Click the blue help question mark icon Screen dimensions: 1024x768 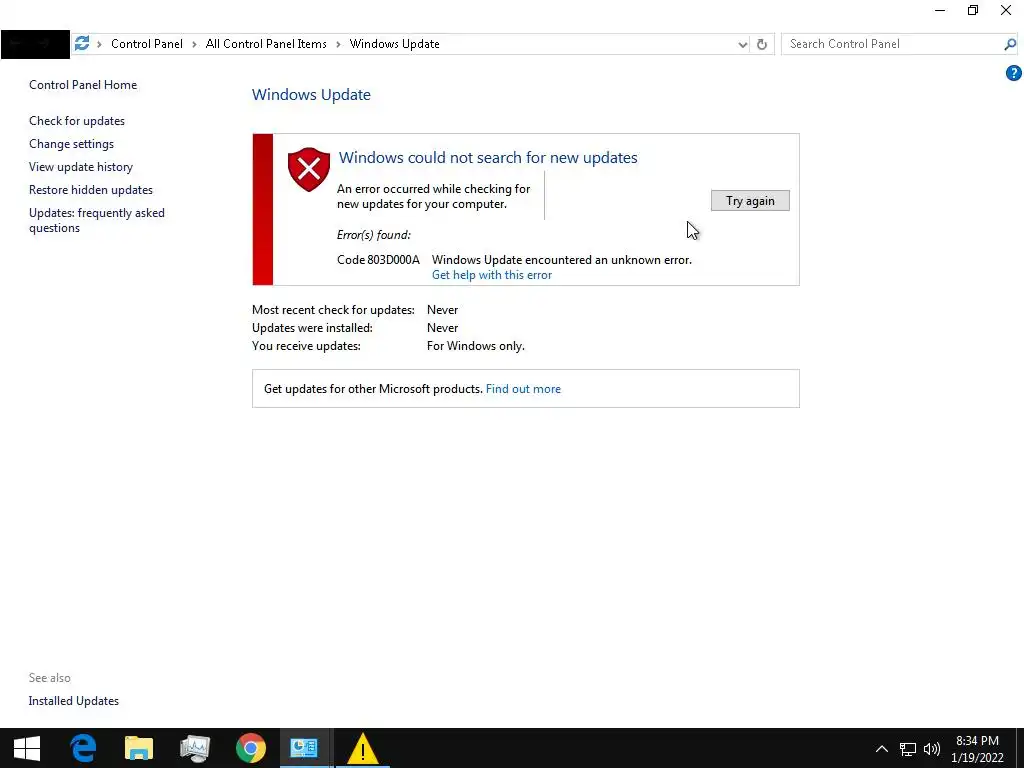pyautogui.click(x=1013, y=73)
